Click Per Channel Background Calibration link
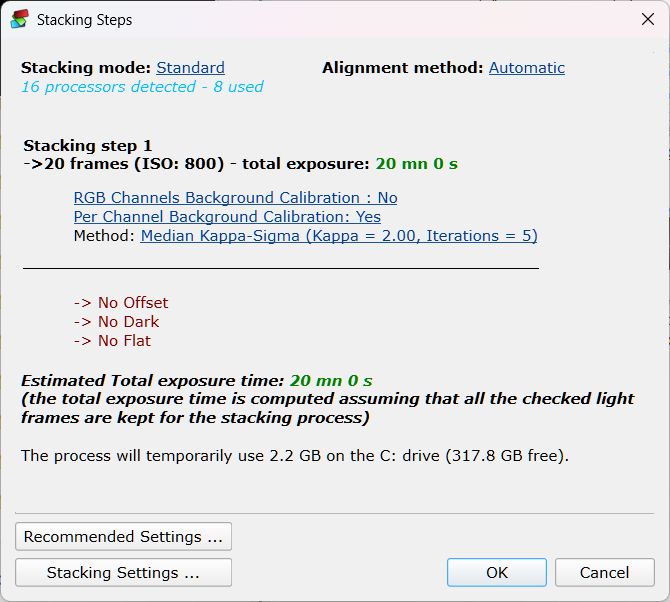The image size is (670, 602). click(227, 217)
